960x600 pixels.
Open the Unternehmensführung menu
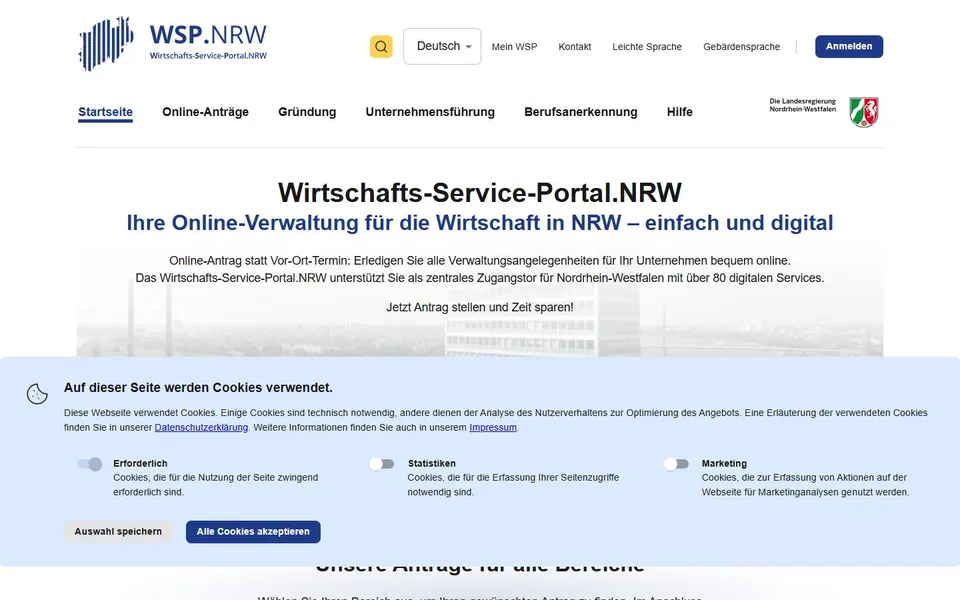[x=430, y=112]
